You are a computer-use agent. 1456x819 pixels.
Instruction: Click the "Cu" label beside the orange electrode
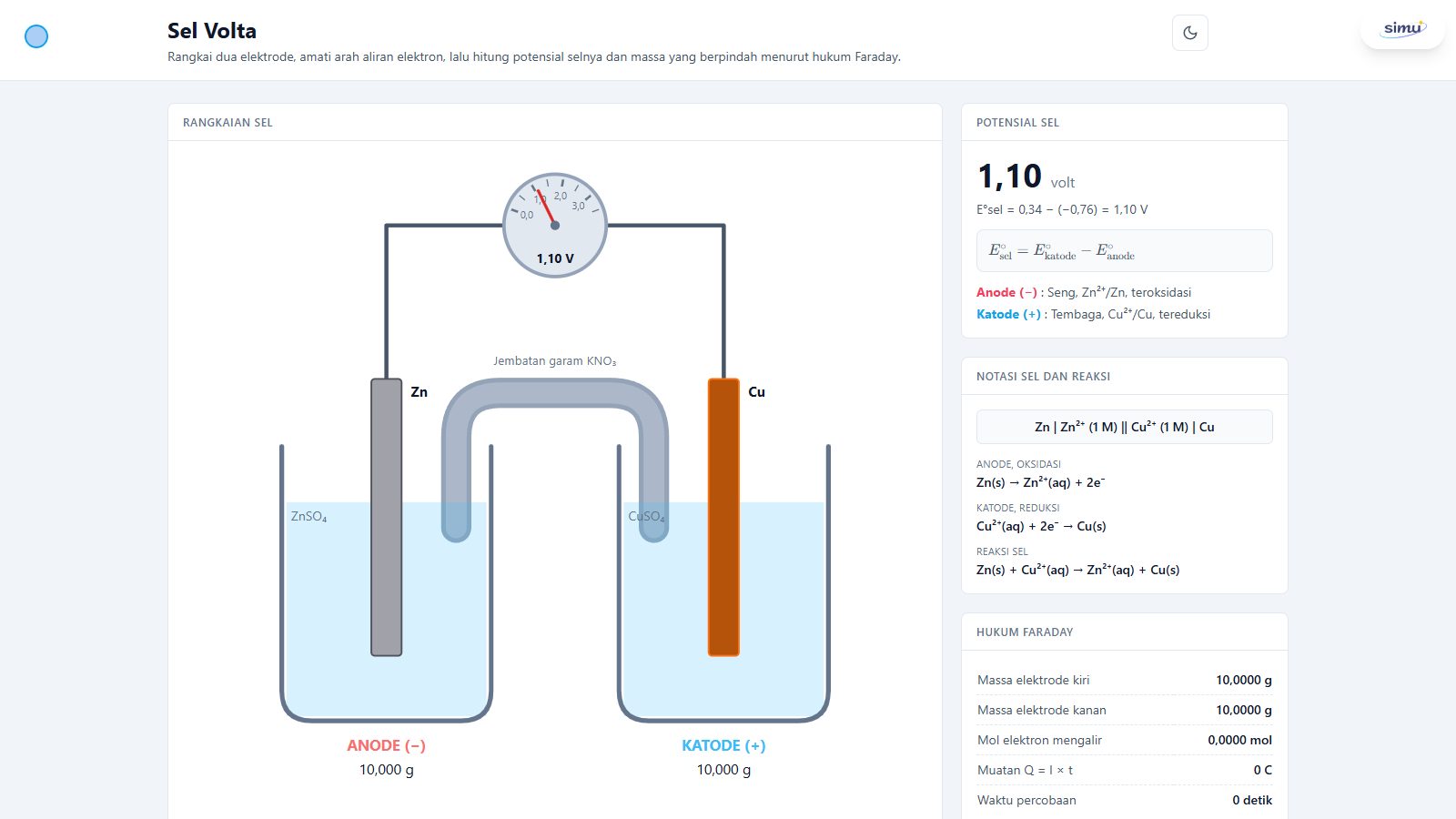point(756,392)
